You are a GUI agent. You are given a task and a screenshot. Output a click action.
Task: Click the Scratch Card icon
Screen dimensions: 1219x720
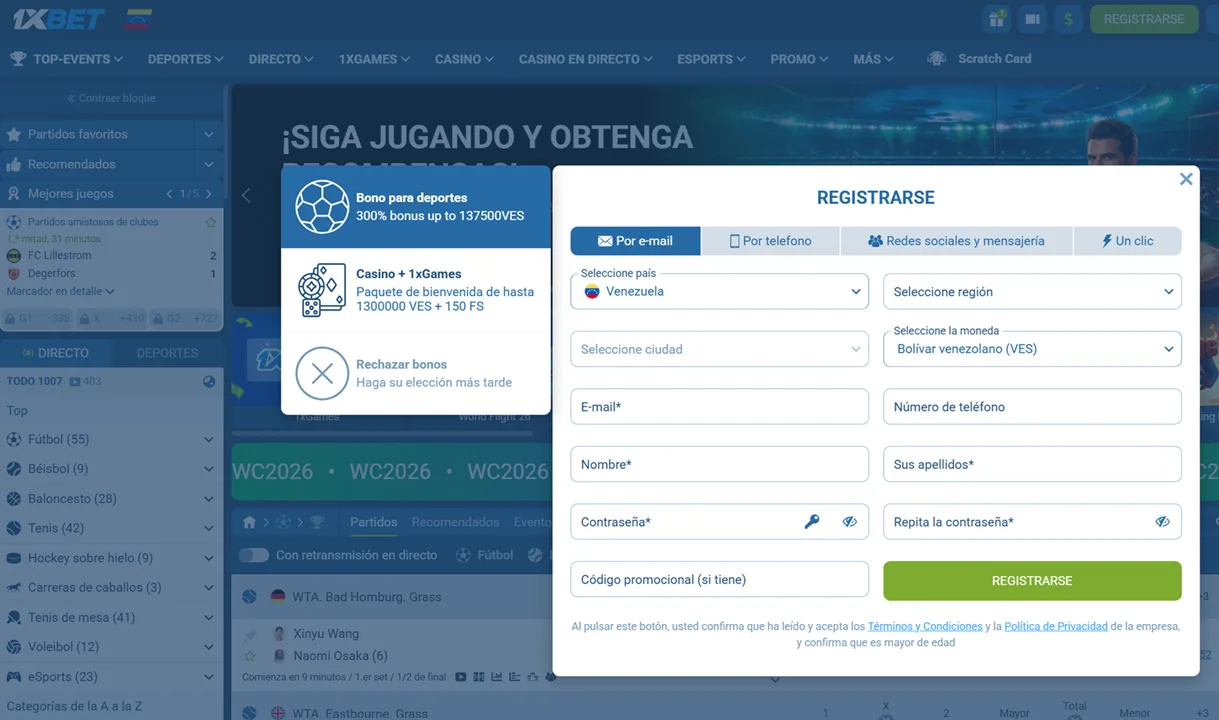tap(936, 59)
